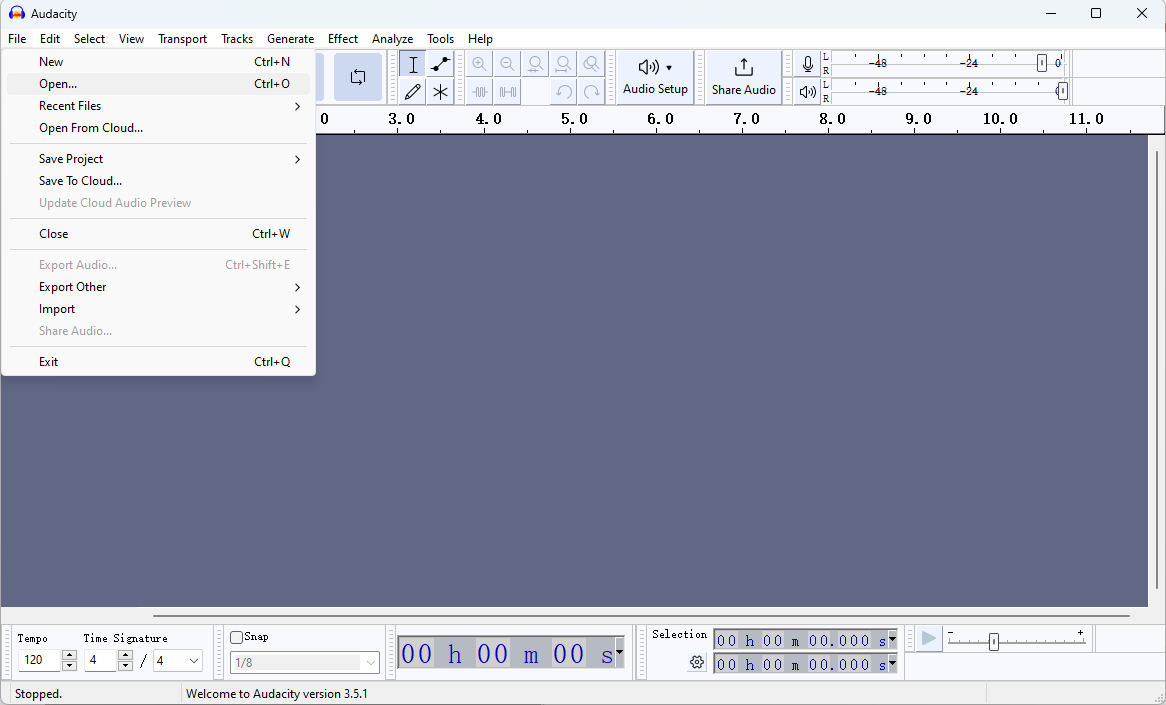Choose Open... from the File menu
1166x705 pixels.
(x=158, y=84)
